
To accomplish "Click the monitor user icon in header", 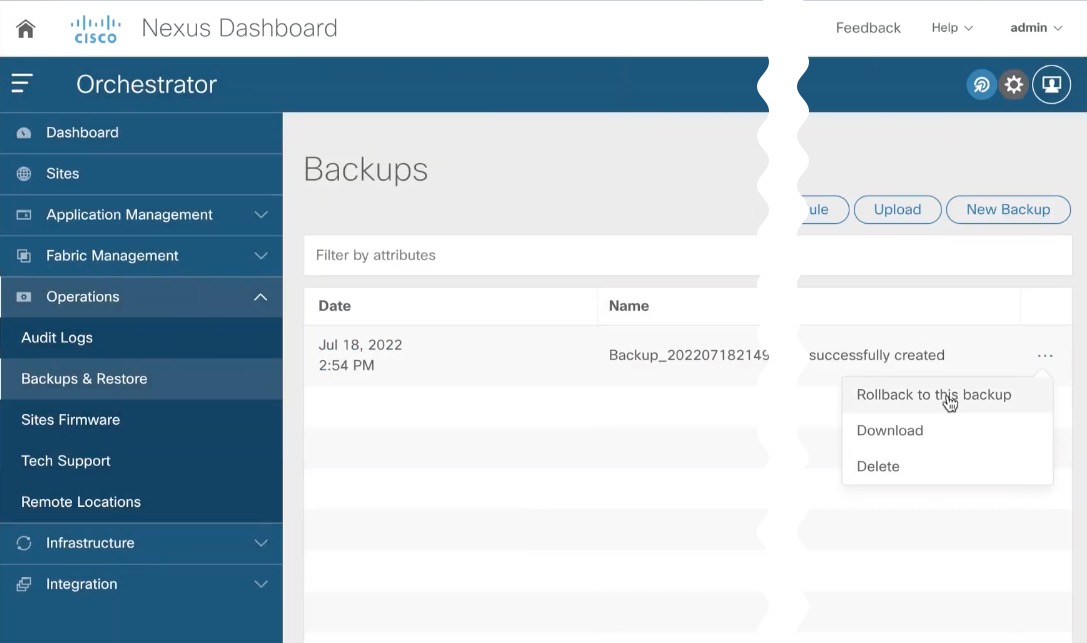I will 1052,85.
